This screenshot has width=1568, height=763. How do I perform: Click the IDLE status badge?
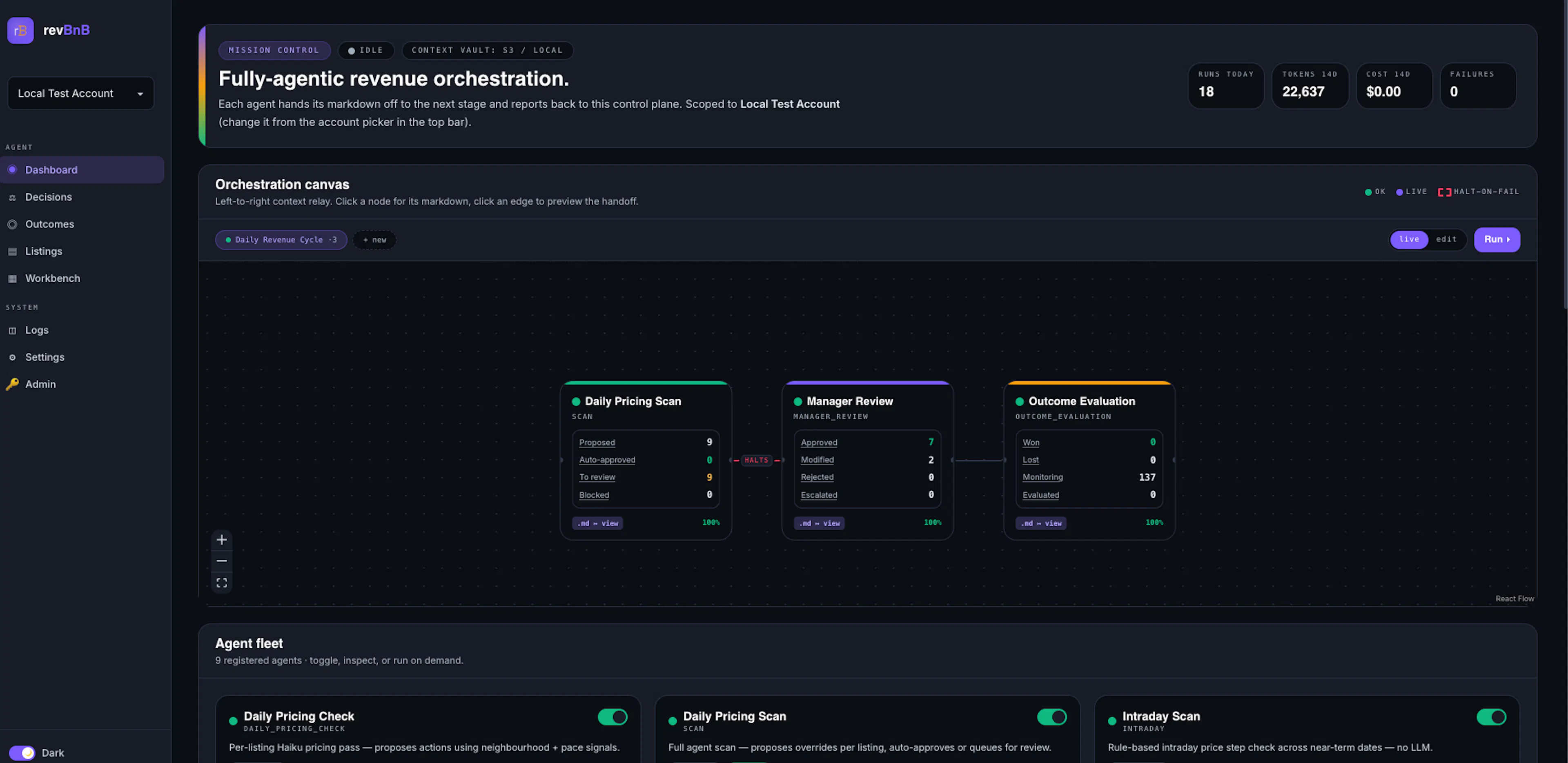point(366,51)
